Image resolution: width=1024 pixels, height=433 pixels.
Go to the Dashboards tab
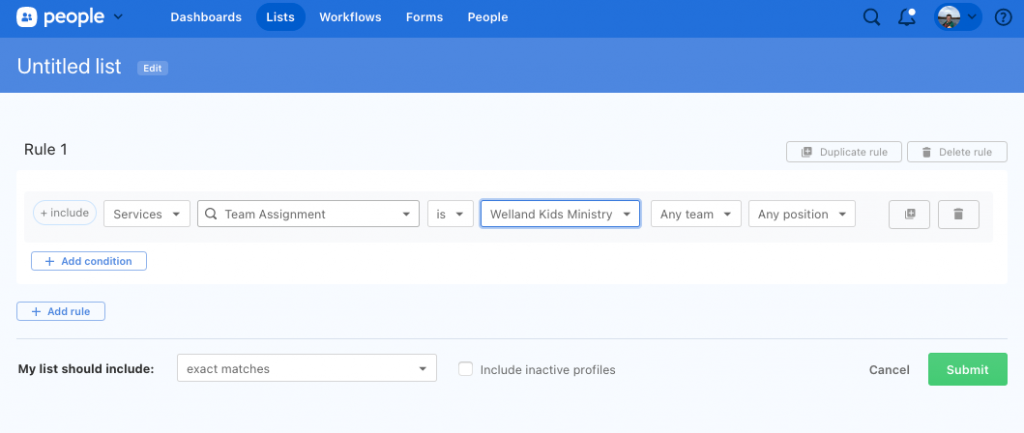206,17
